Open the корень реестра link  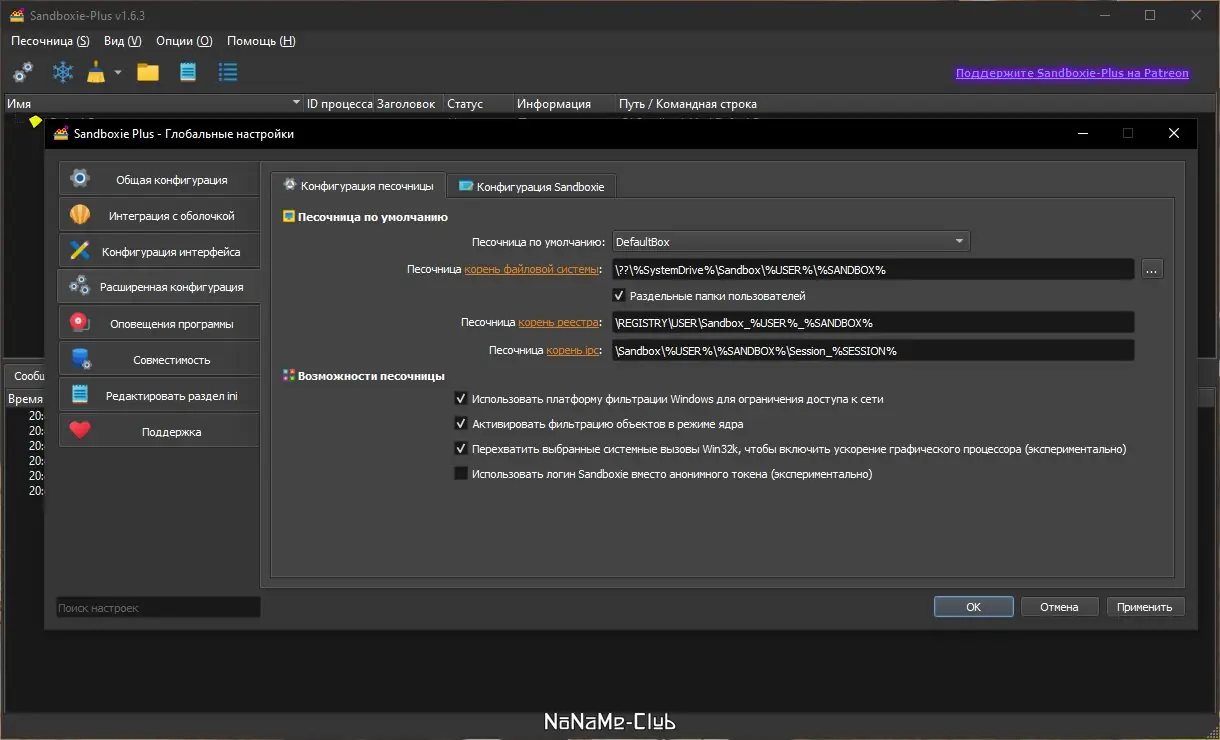[558, 323]
